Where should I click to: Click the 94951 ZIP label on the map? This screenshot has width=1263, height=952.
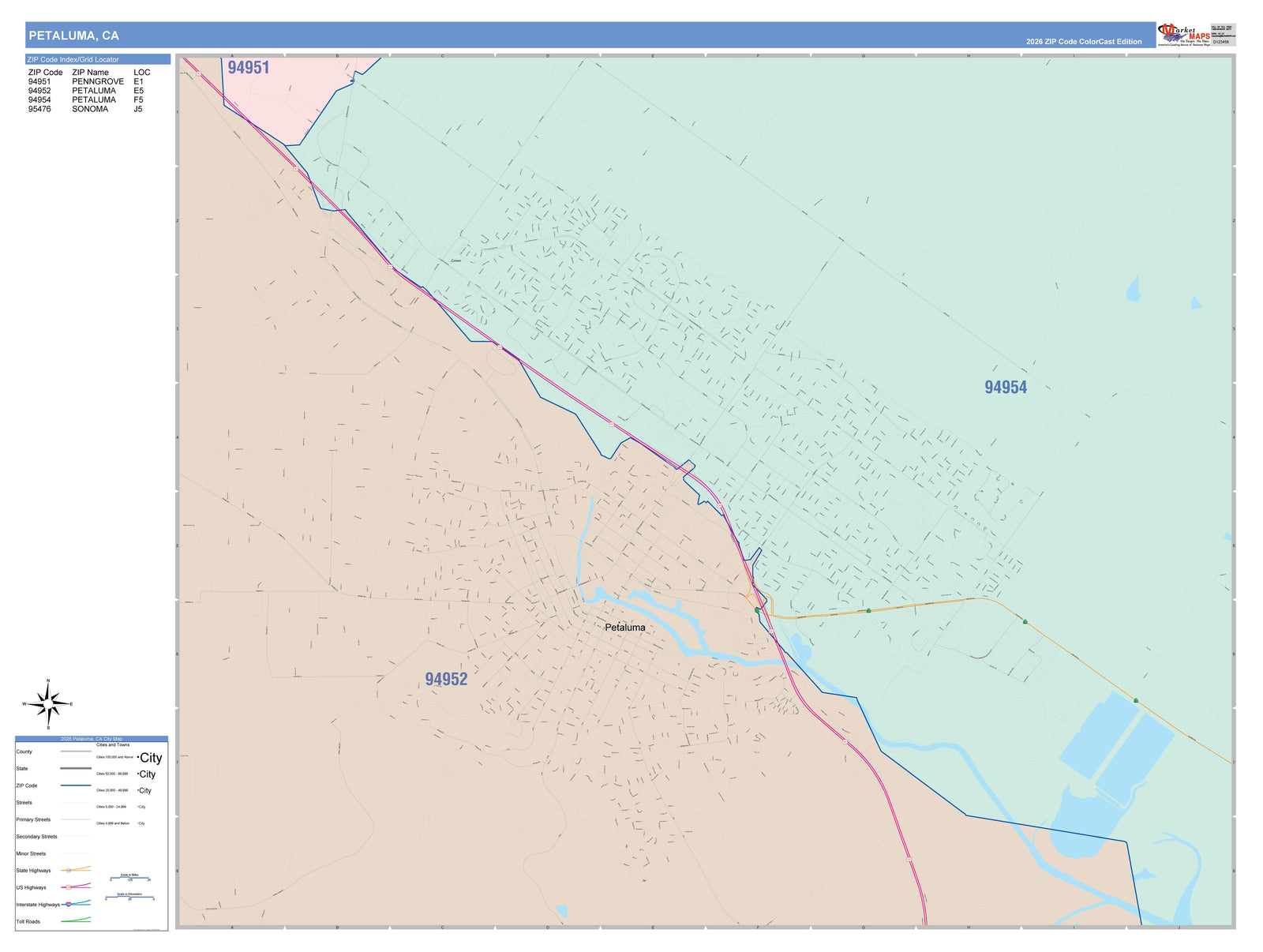point(249,68)
